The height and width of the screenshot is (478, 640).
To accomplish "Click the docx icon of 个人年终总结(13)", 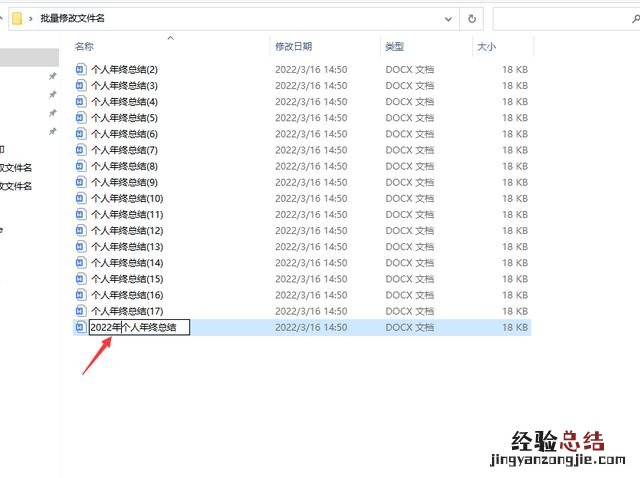I will click(x=81, y=247).
